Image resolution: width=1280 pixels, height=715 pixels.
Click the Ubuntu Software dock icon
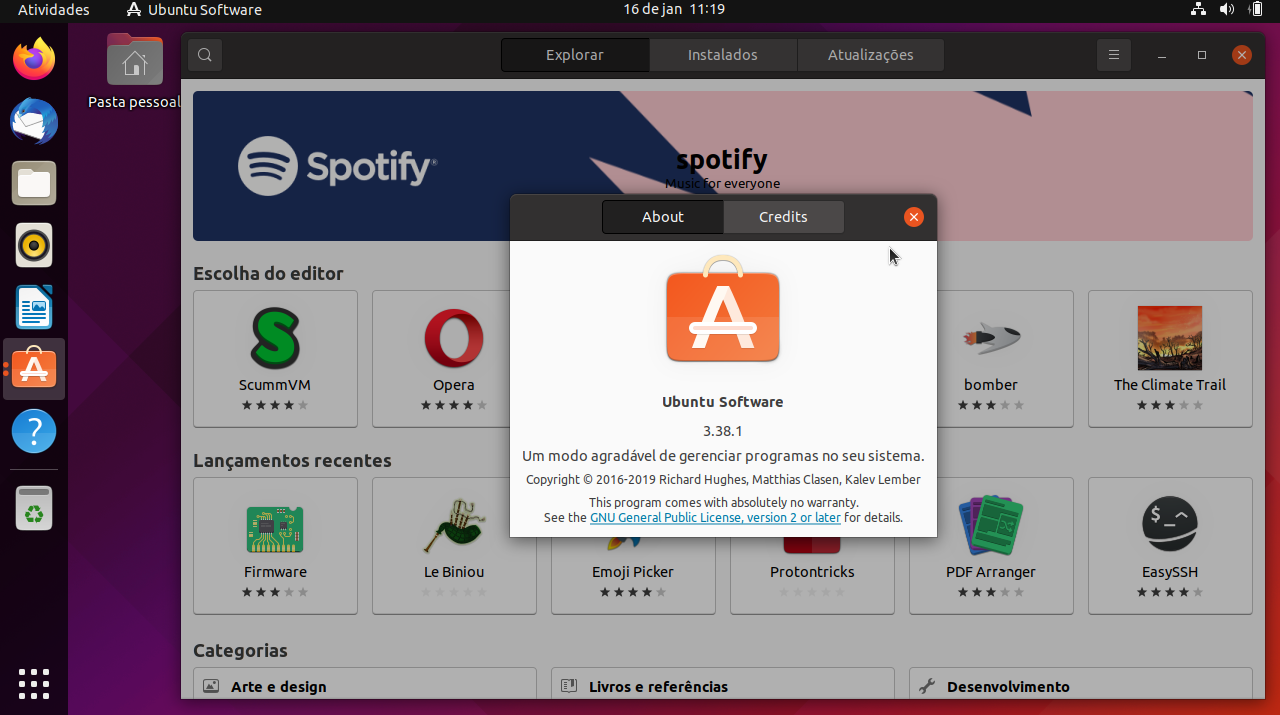pyautogui.click(x=34, y=369)
